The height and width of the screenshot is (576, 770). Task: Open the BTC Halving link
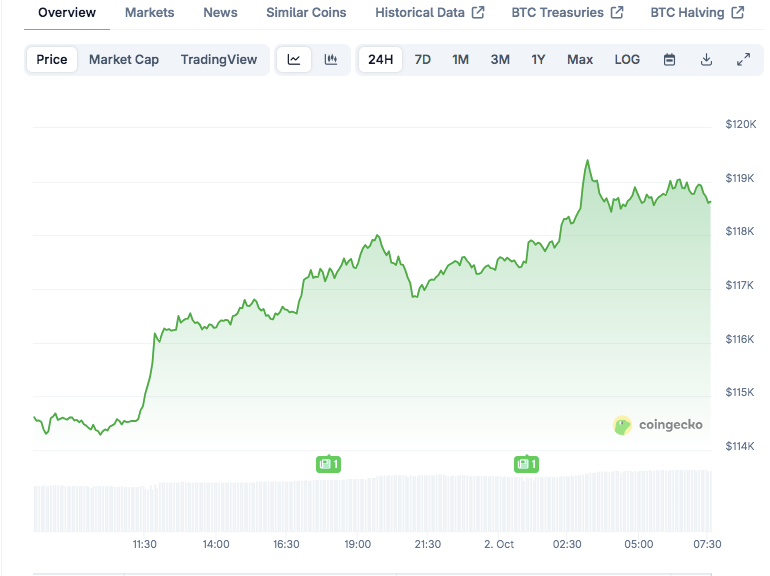click(x=697, y=13)
